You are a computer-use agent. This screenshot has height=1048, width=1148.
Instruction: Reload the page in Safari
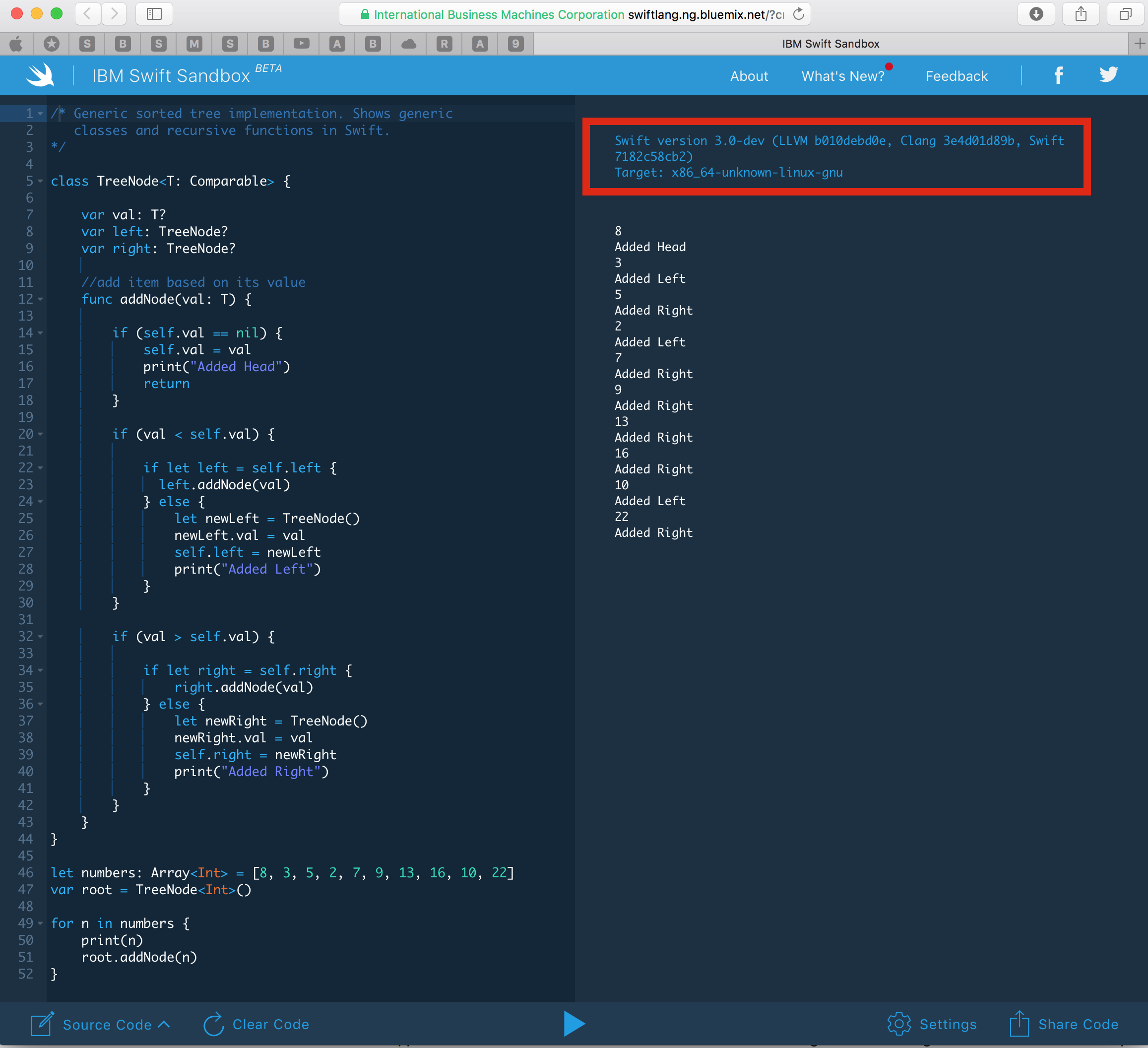[798, 14]
